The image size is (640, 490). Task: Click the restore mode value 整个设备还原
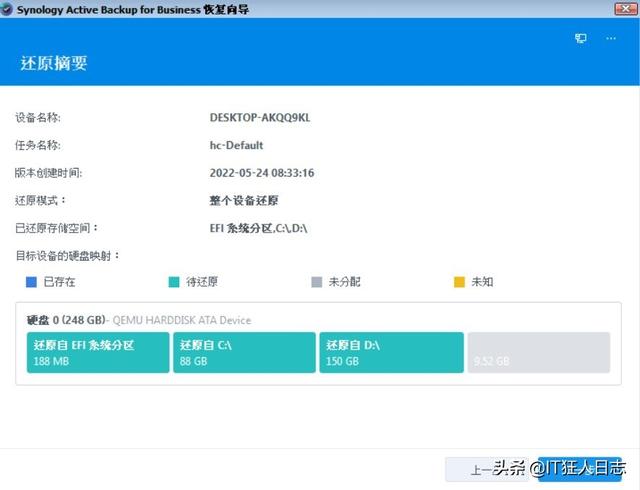click(x=244, y=200)
